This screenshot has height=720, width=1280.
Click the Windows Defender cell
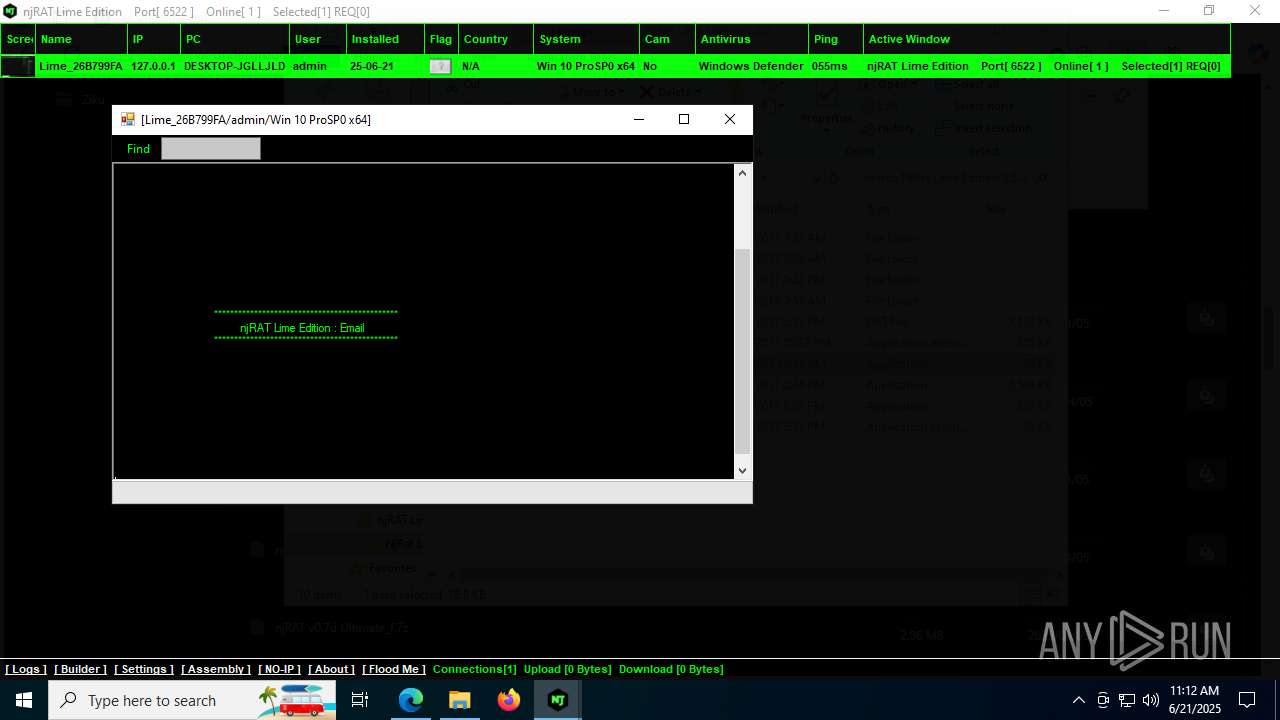[x=751, y=66]
